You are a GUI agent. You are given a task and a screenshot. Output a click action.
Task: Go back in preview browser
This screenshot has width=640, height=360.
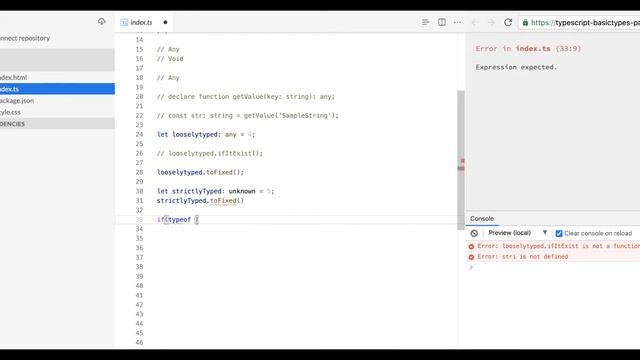pyautogui.click(x=475, y=22)
